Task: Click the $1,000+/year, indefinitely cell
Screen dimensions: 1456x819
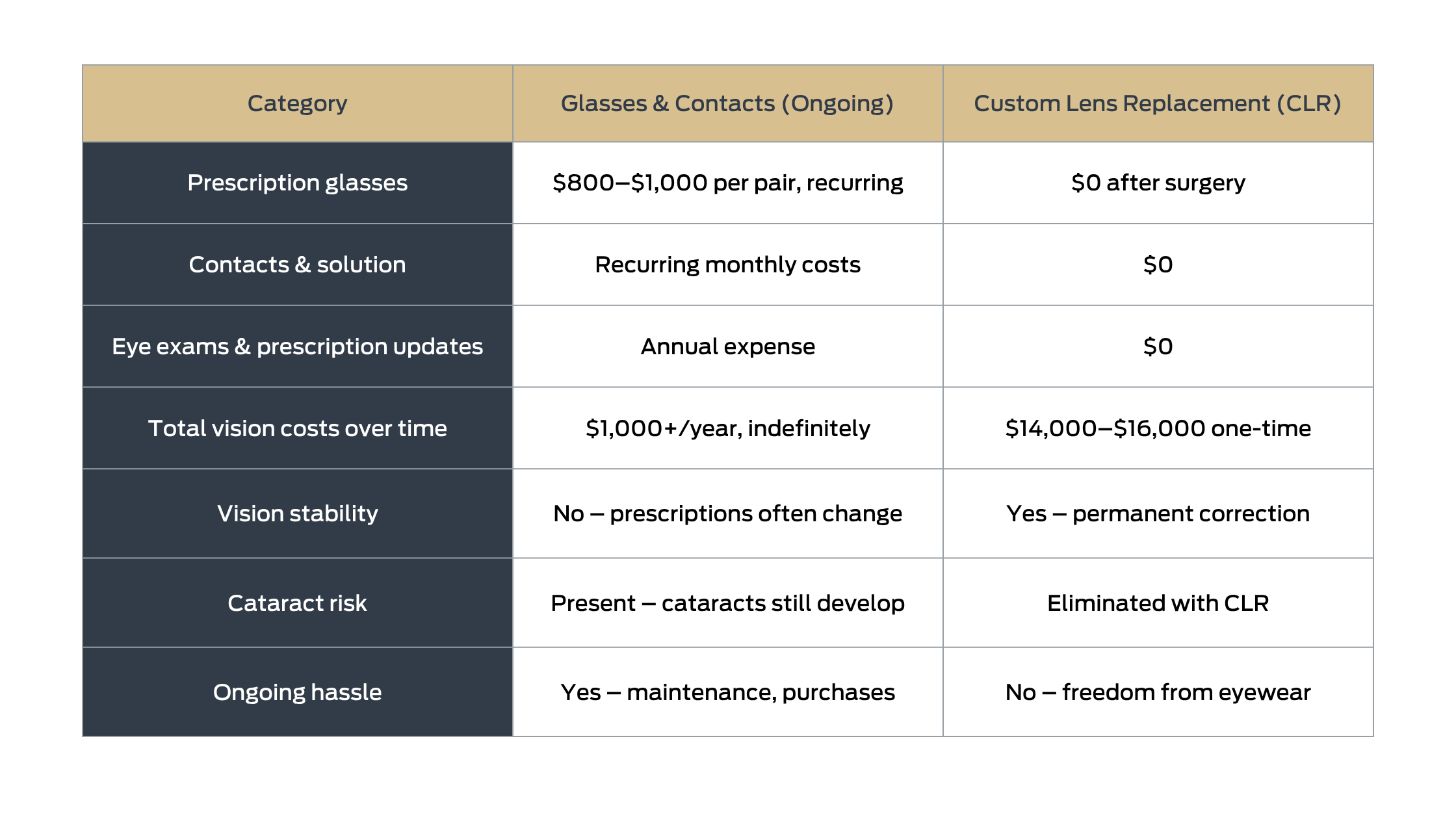Action: click(x=727, y=428)
